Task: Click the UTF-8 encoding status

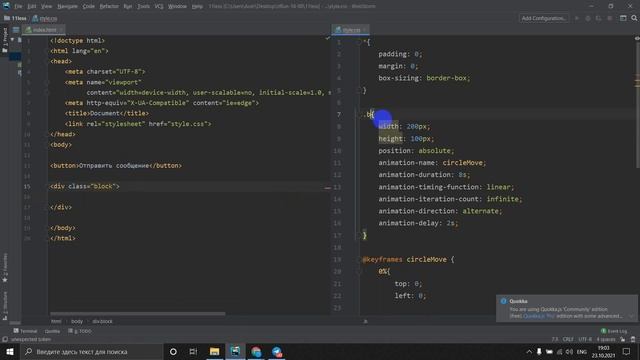Action: [x=585, y=339]
